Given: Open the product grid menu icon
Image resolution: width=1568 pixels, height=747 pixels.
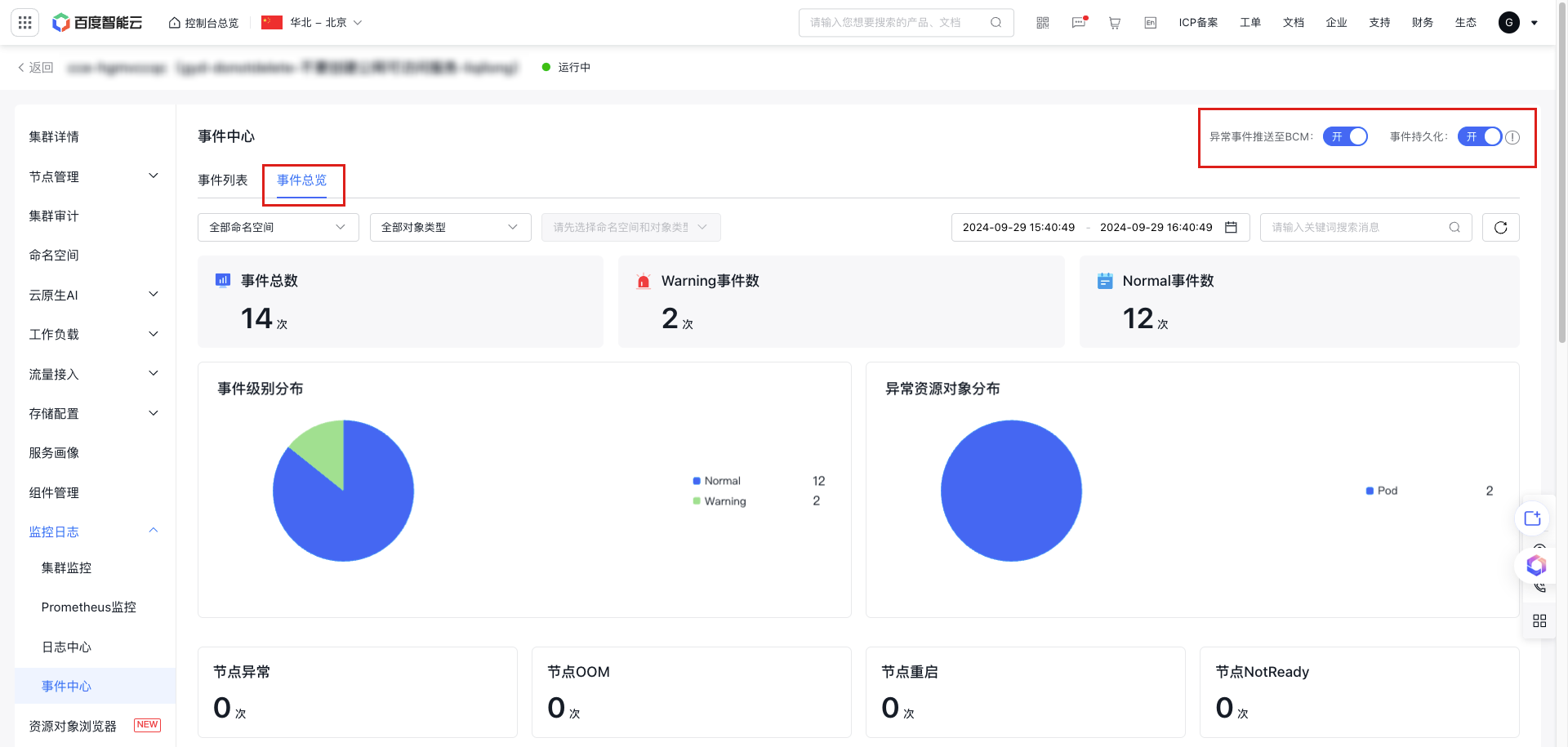Looking at the screenshot, I should (x=24, y=22).
